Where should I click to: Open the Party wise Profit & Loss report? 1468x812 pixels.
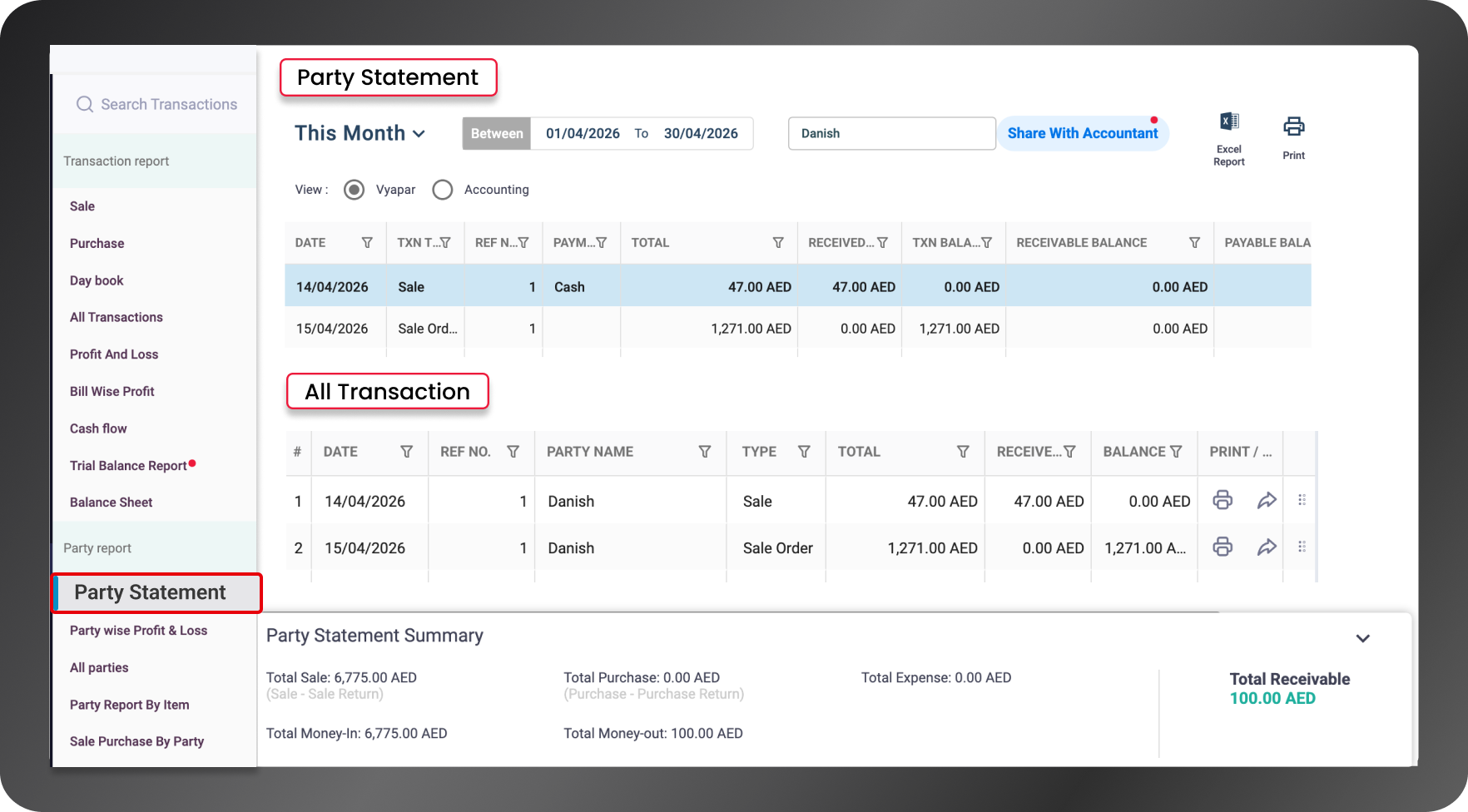138,631
